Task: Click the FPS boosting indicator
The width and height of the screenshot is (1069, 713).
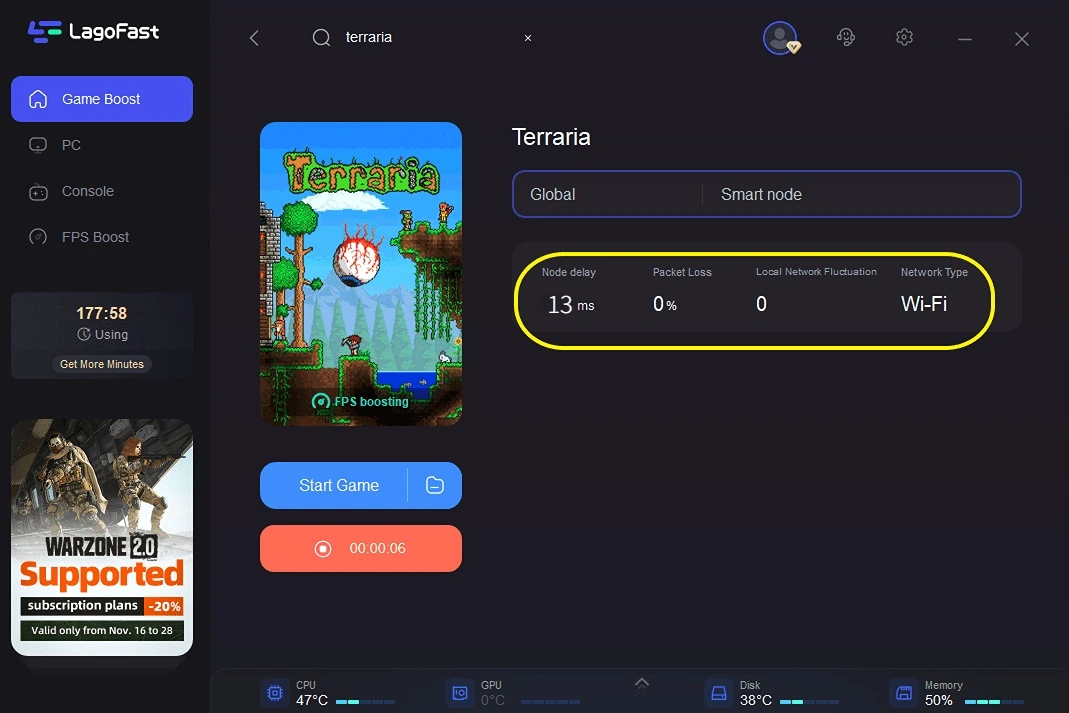Action: coord(360,401)
